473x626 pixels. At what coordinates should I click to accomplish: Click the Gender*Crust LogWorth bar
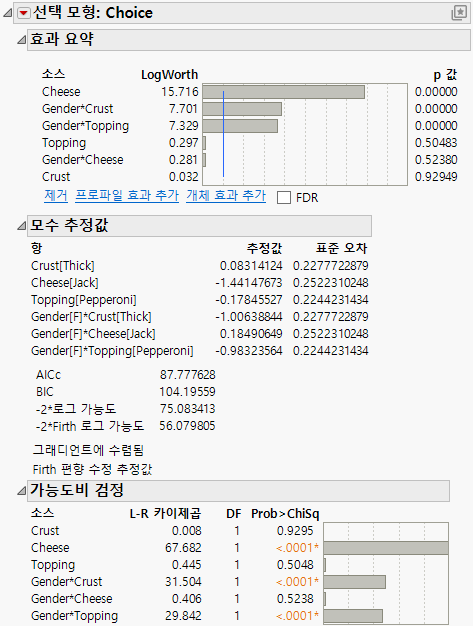[242, 109]
